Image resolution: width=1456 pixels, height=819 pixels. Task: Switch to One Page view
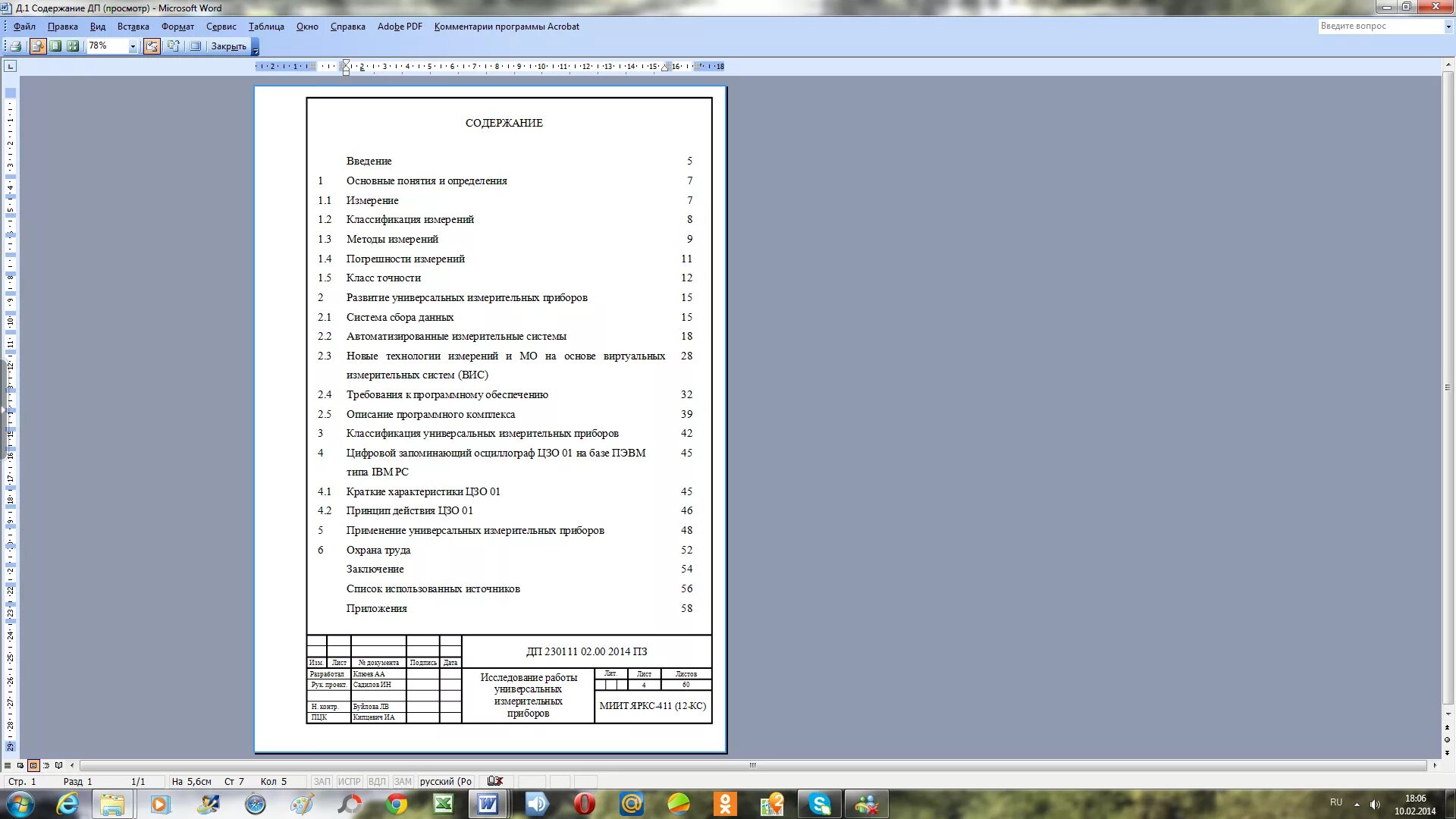coord(55,46)
